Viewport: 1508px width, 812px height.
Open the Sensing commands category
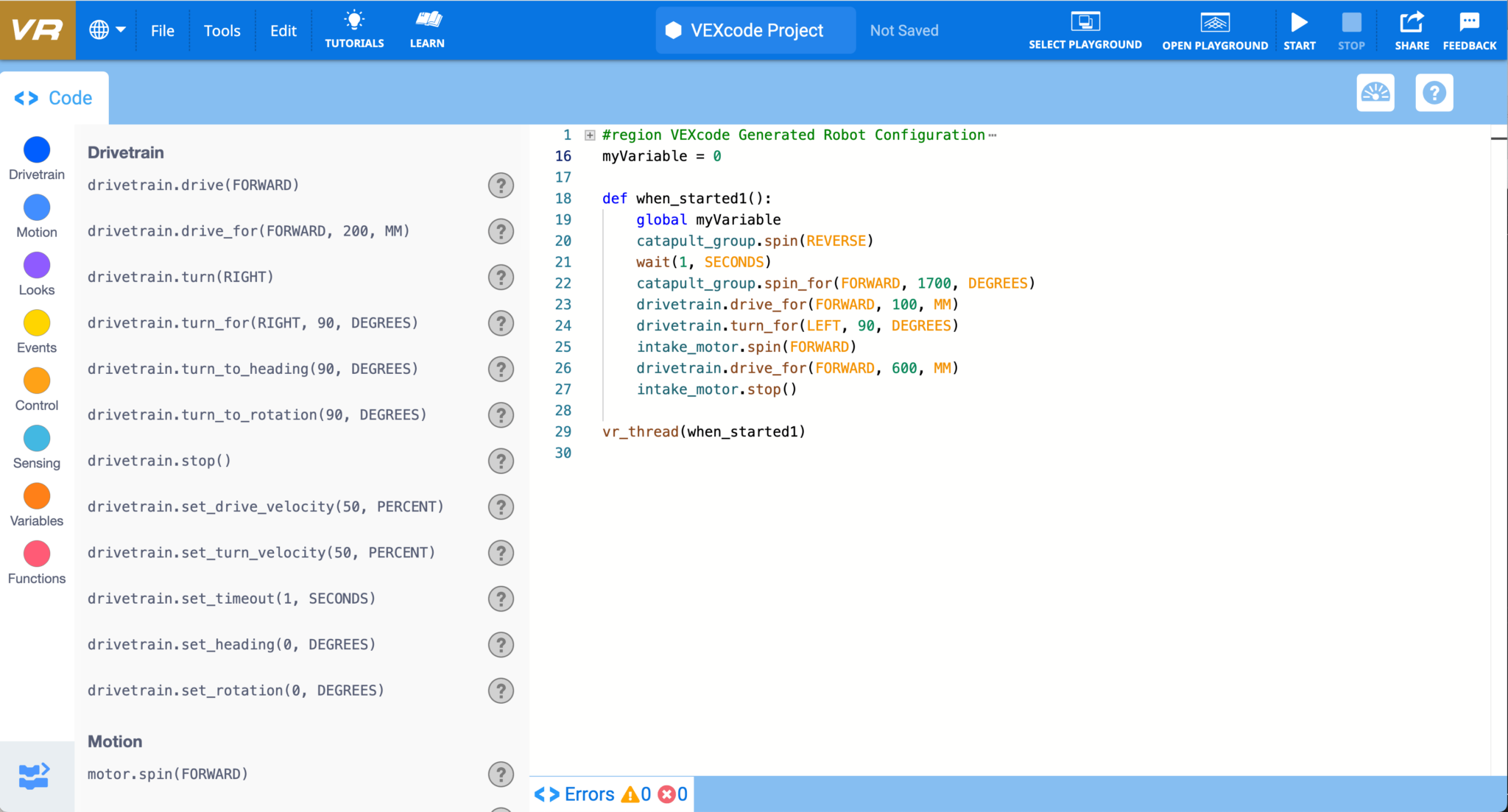[x=36, y=438]
